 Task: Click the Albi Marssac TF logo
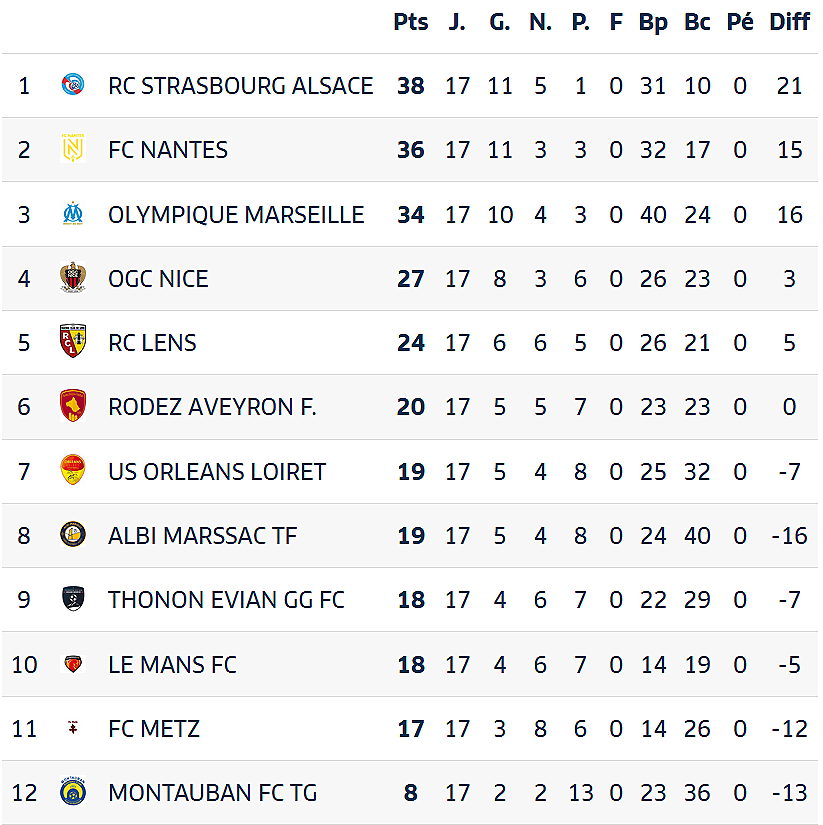tap(72, 535)
